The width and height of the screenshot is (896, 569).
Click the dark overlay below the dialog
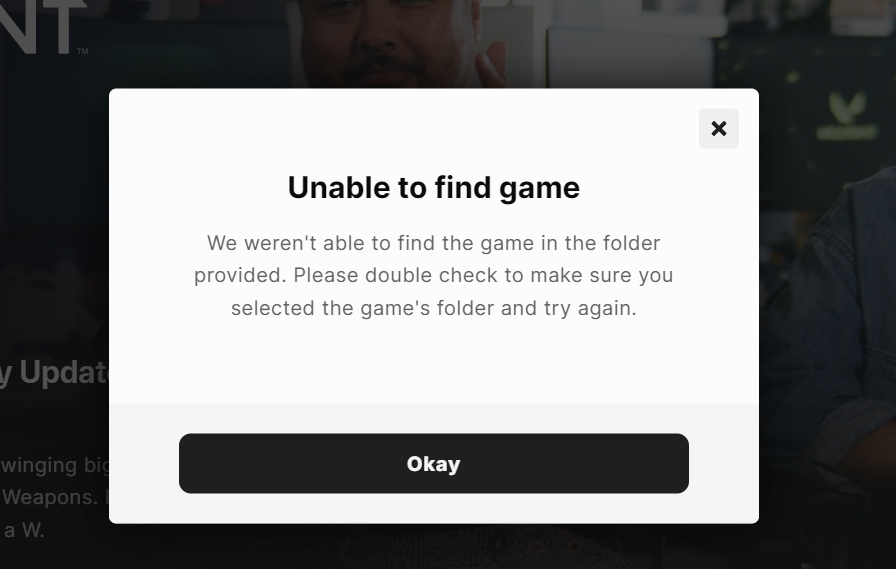(x=434, y=547)
